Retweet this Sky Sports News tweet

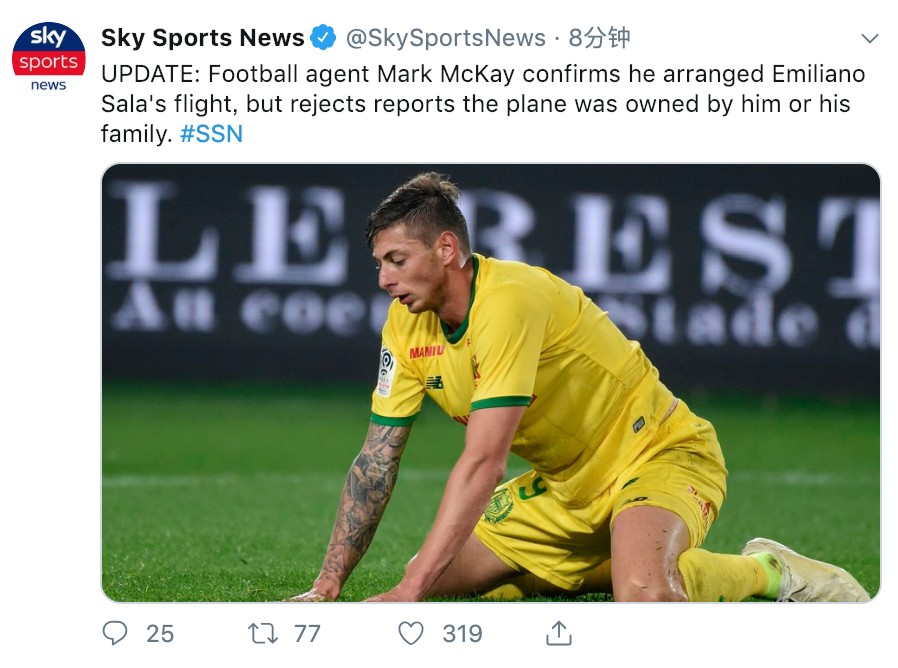pos(261,633)
